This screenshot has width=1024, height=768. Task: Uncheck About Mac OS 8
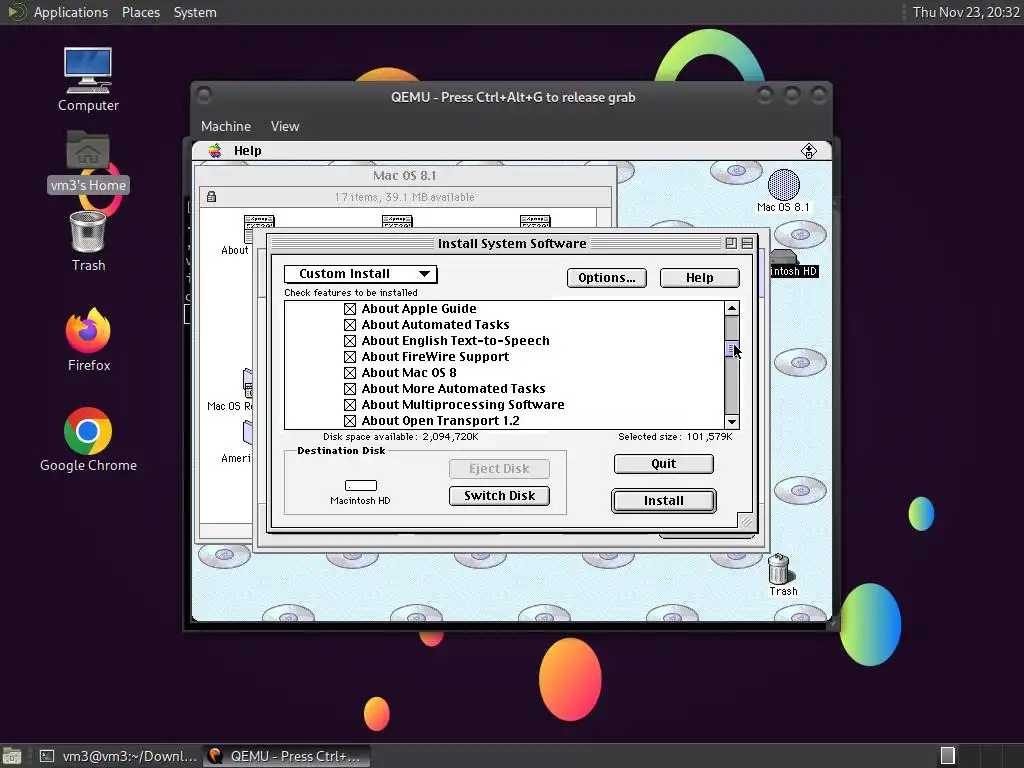click(x=350, y=373)
